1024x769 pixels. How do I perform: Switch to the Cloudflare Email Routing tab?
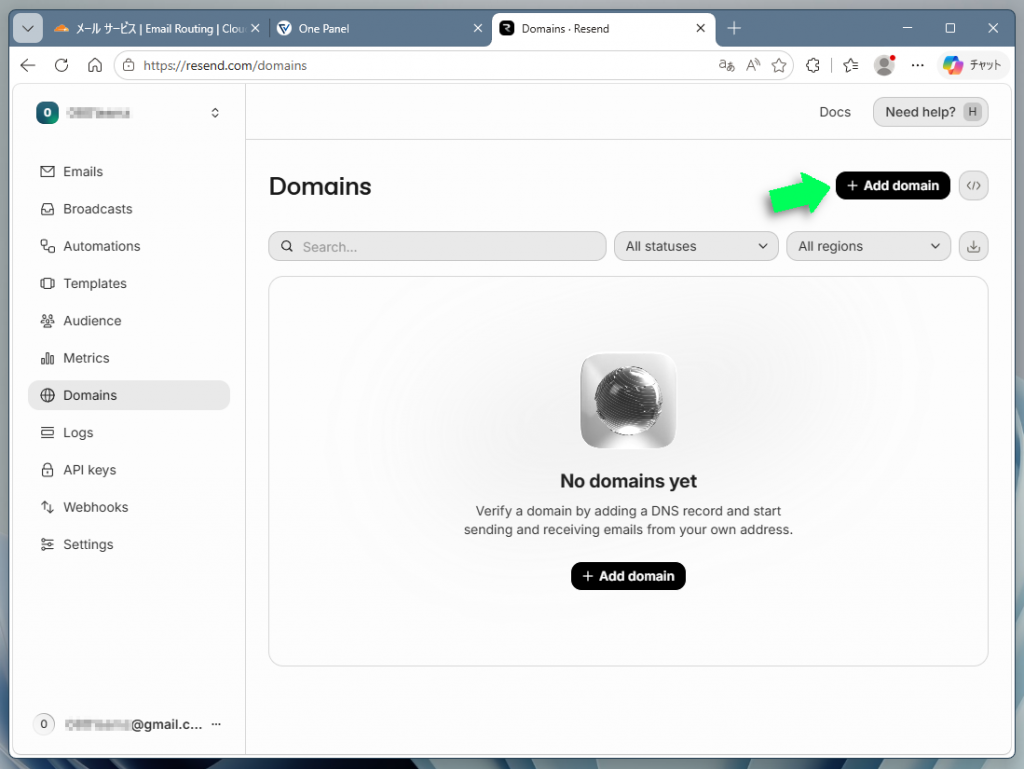(157, 28)
